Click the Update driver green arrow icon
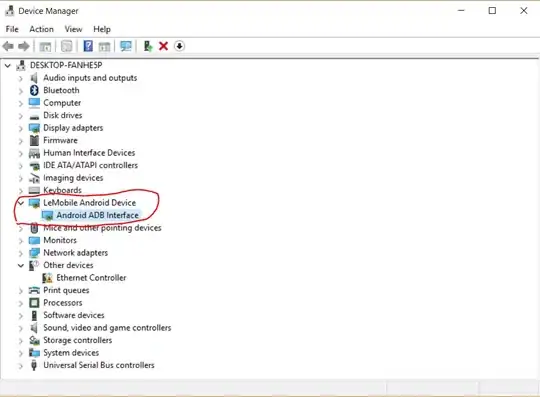This screenshot has width=540, height=397. (148, 46)
